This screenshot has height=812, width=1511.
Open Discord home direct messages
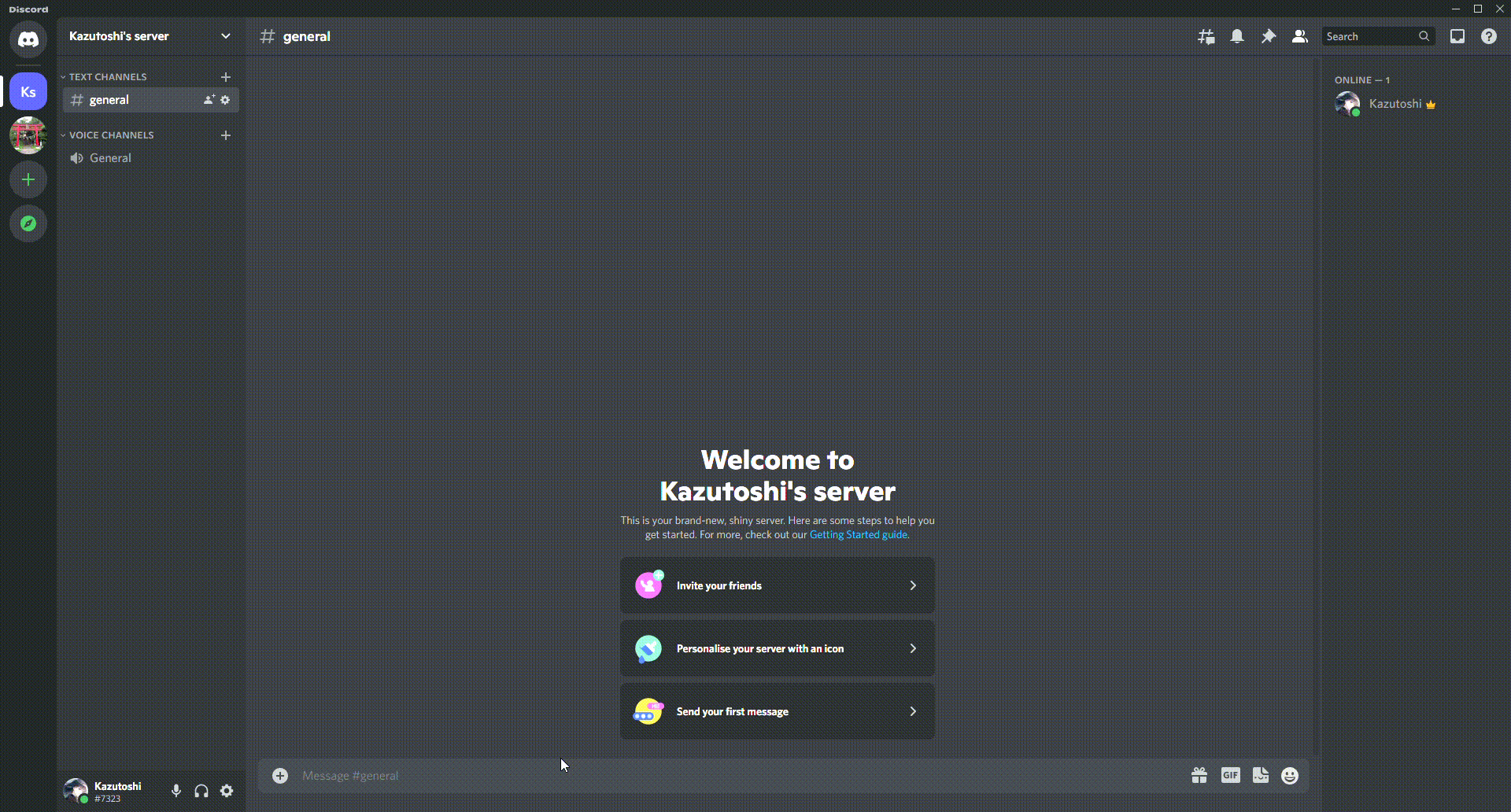pos(28,39)
